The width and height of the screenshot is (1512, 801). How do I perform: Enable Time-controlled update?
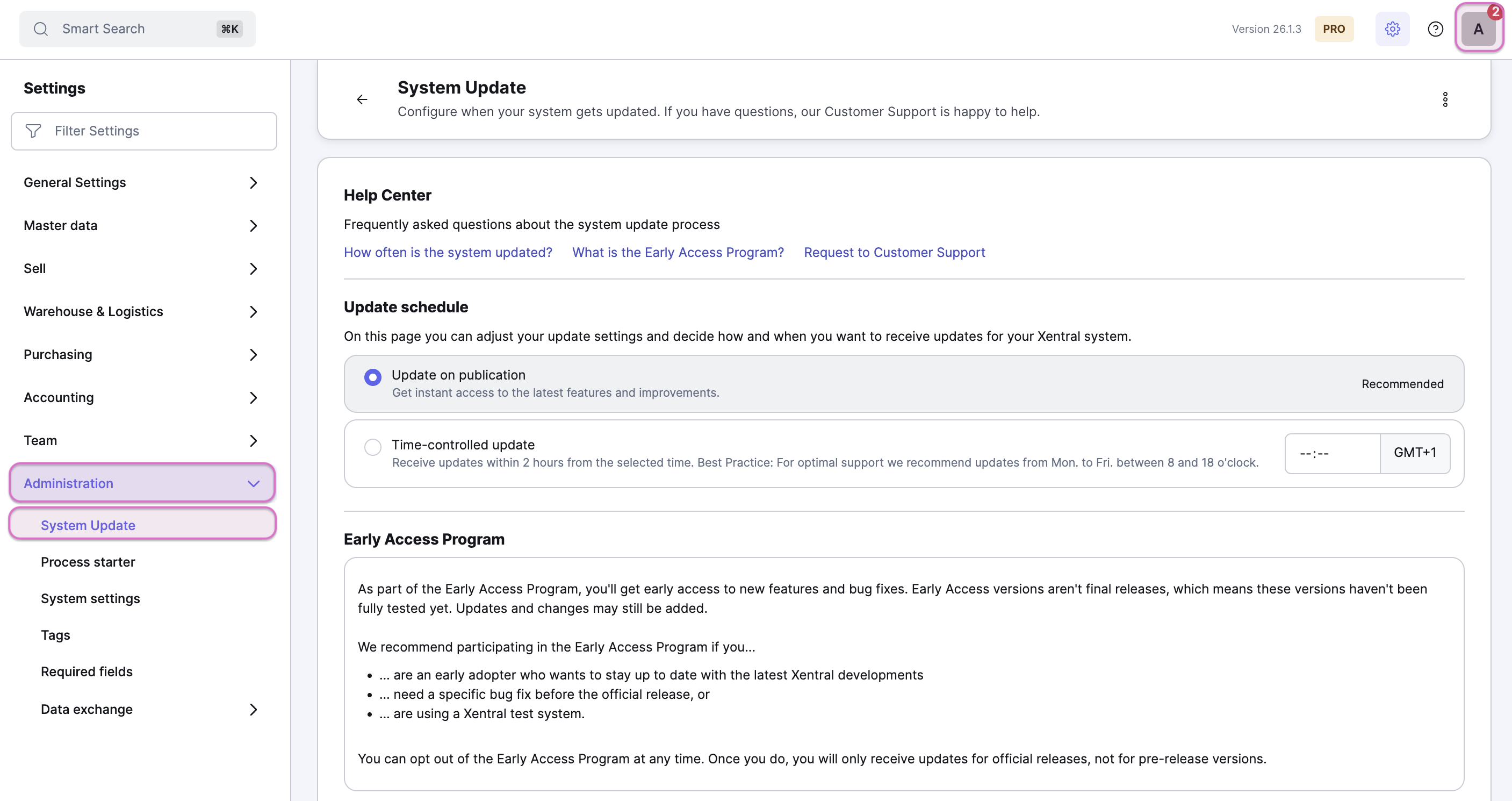[x=373, y=447]
